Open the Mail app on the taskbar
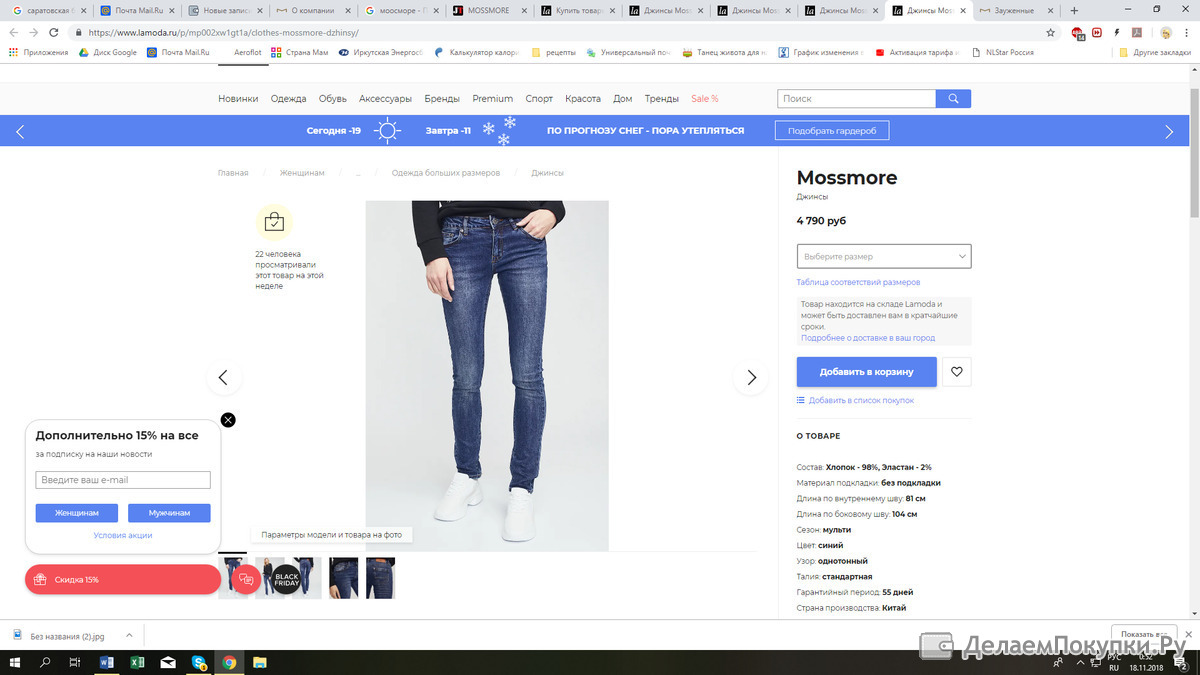 tap(168, 662)
